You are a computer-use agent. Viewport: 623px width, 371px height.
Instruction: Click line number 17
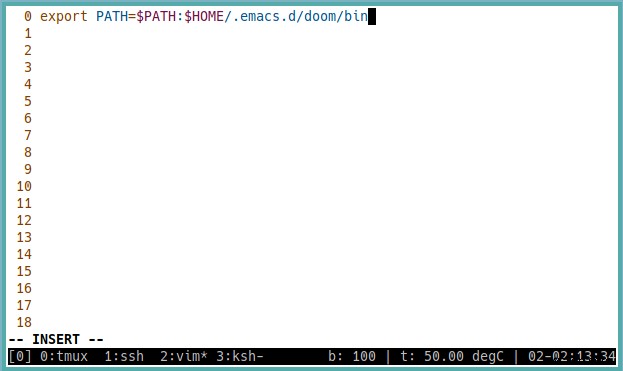pyautogui.click(x=24, y=305)
